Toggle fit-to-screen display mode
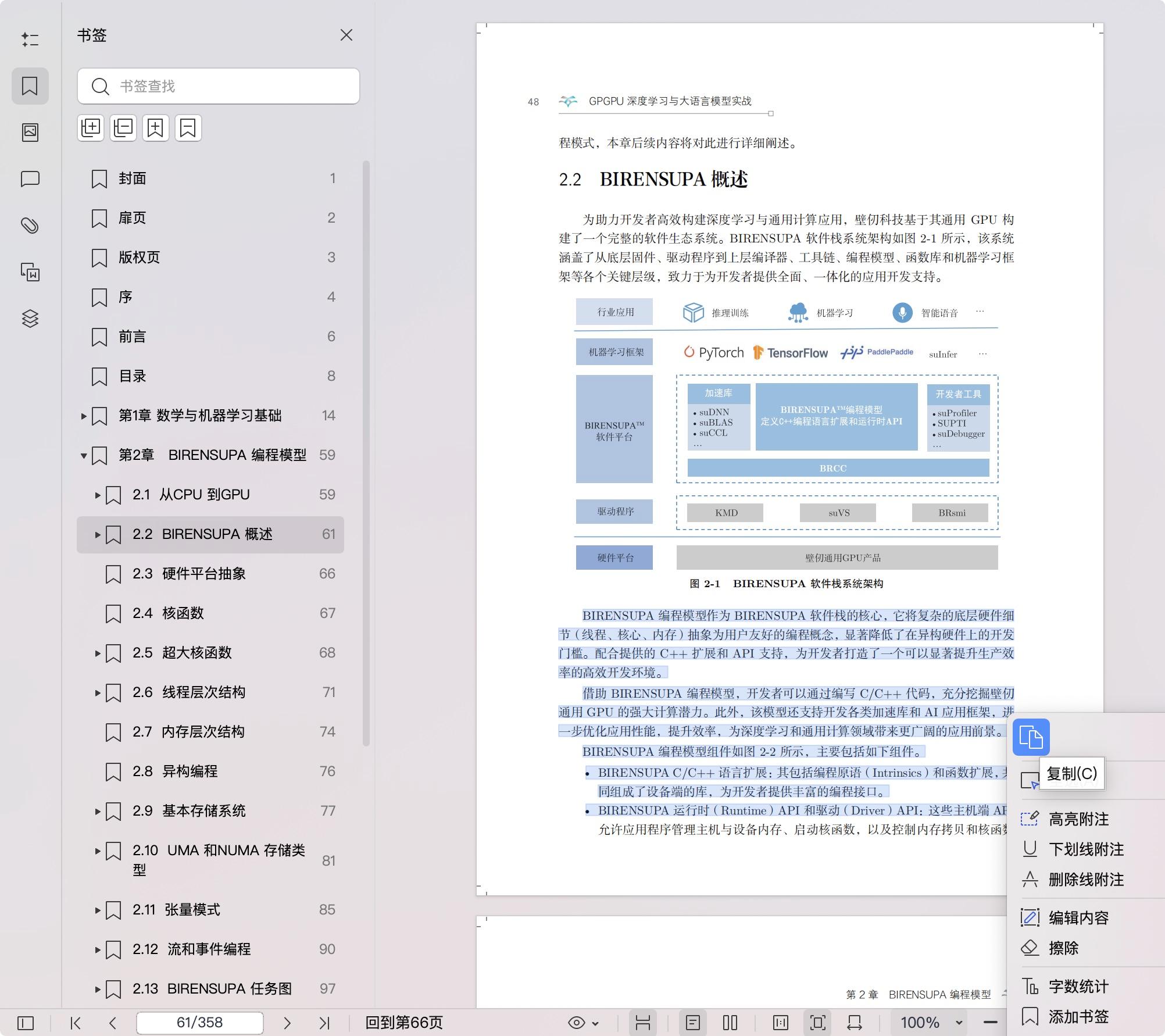The image size is (1165, 1036). [817, 1023]
